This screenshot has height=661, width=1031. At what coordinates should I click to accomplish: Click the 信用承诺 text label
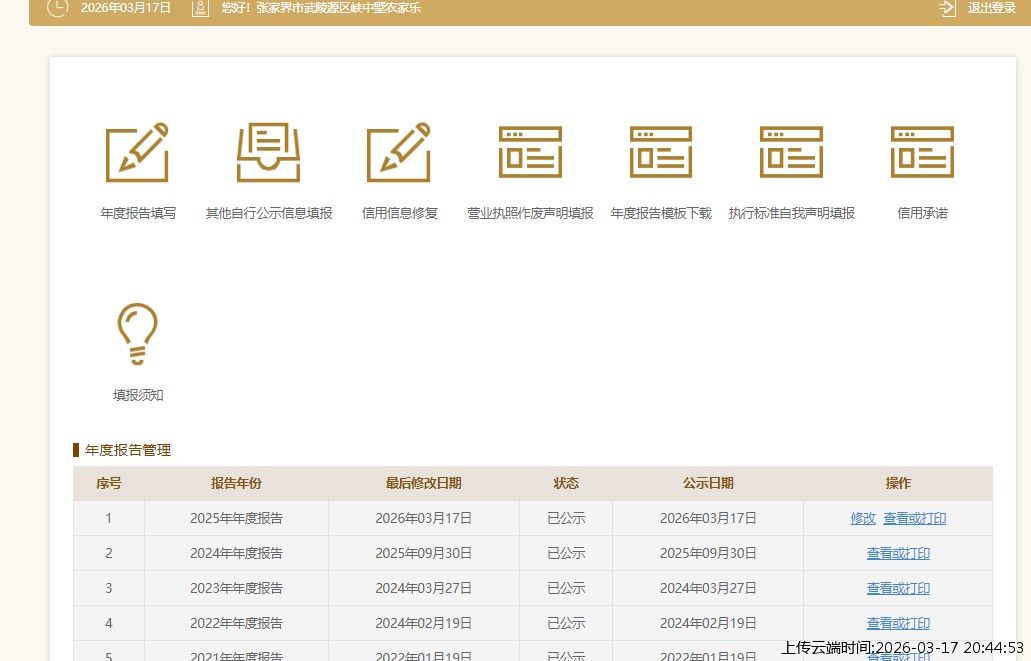tap(922, 213)
